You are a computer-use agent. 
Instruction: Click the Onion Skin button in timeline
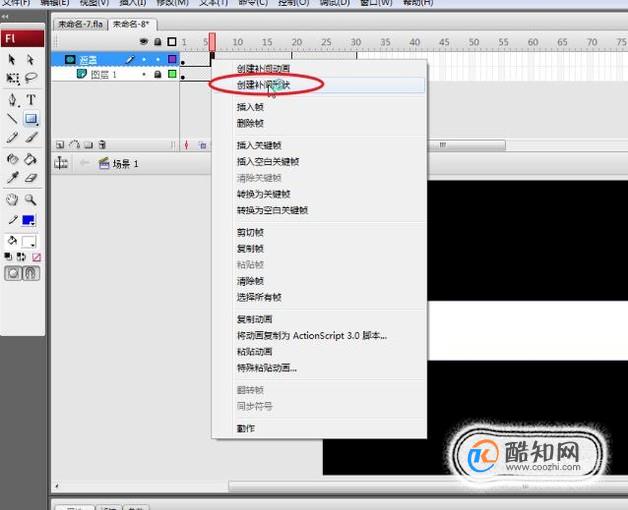pyautogui.click(x=203, y=145)
